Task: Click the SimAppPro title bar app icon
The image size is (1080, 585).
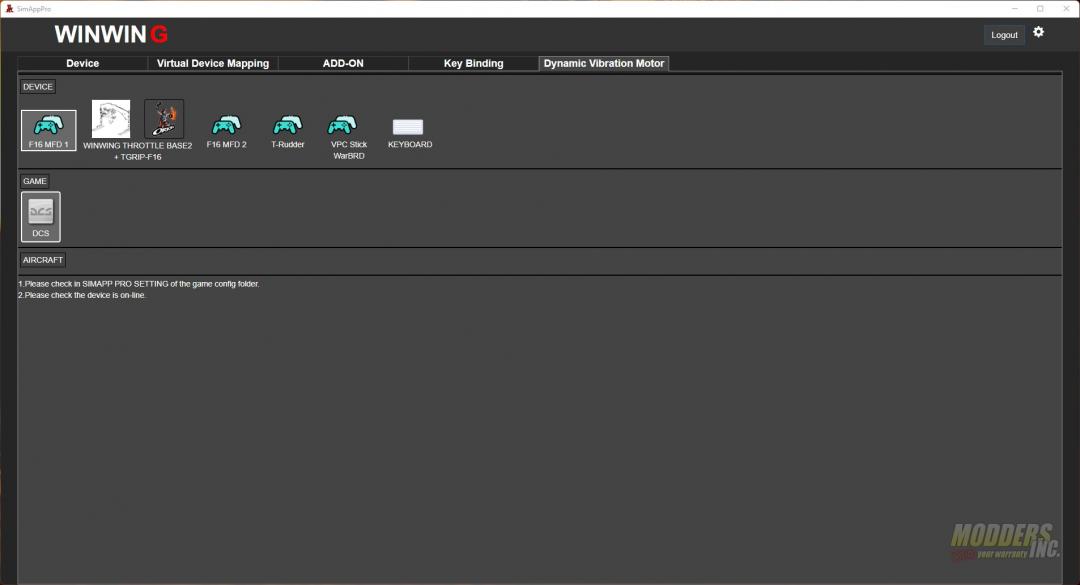Action: [x=7, y=8]
